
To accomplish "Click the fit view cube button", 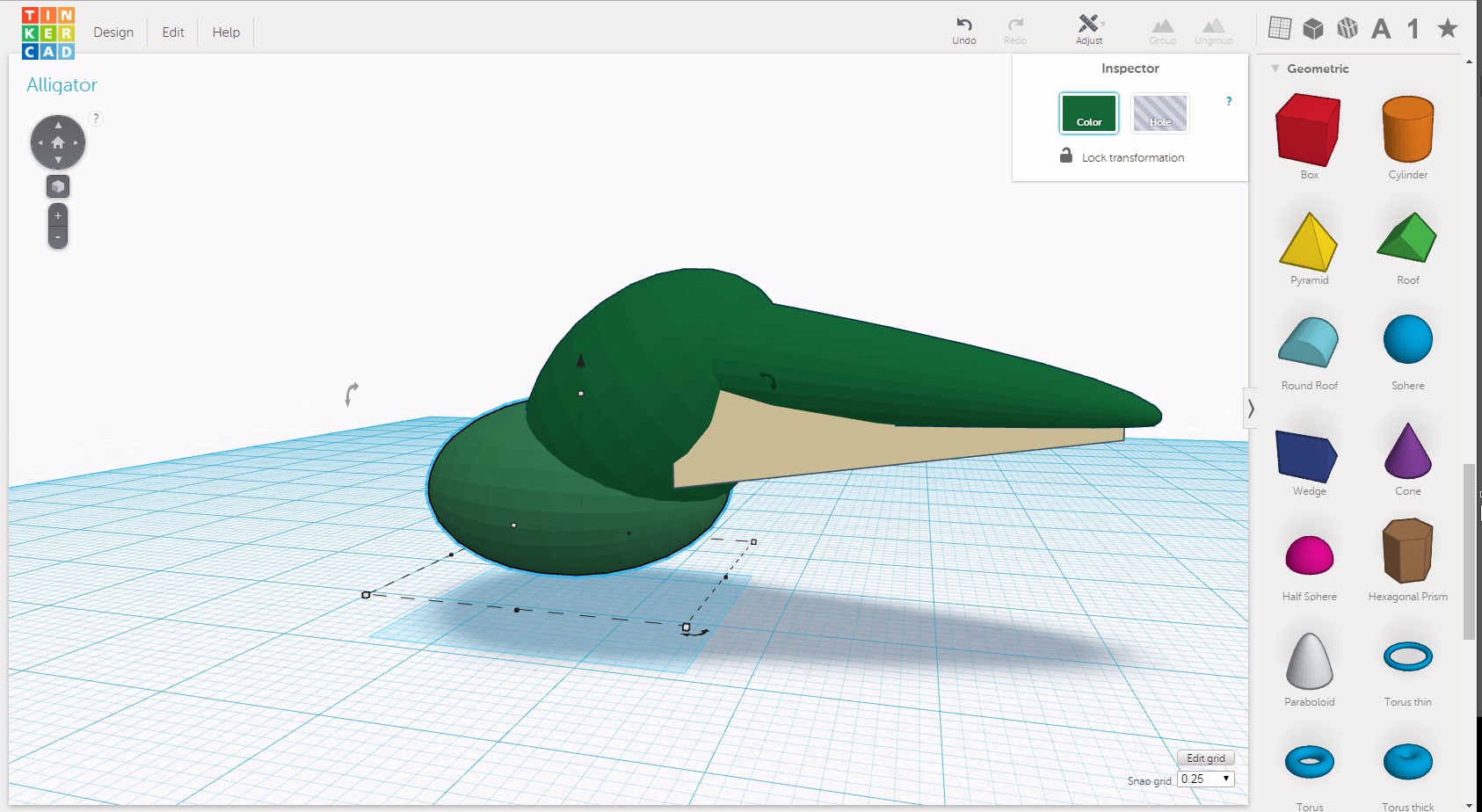I will coord(58,186).
